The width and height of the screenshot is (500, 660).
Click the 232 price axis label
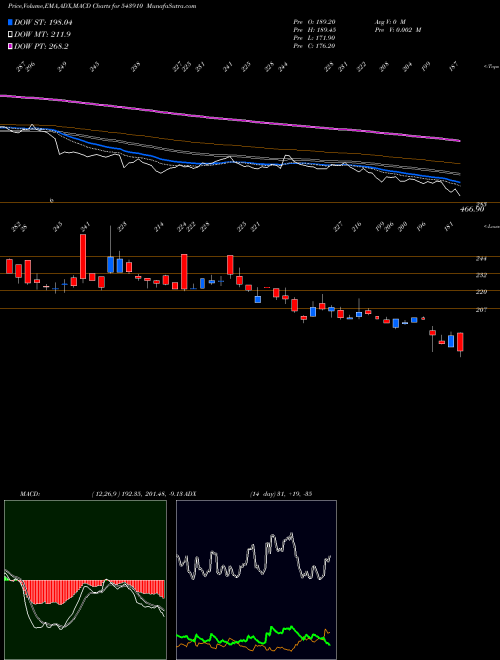(481, 275)
